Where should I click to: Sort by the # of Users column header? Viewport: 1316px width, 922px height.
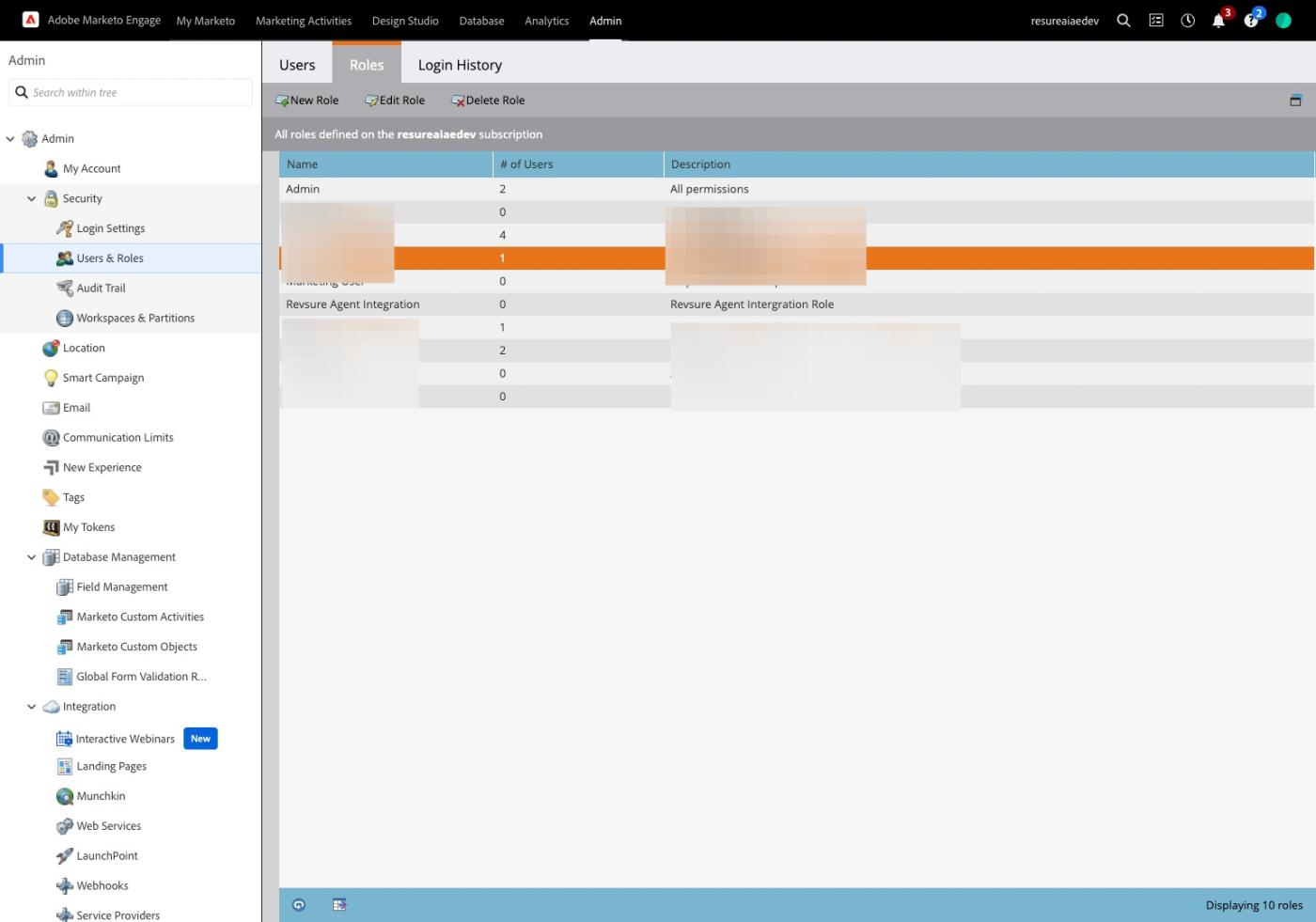[578, 164]
